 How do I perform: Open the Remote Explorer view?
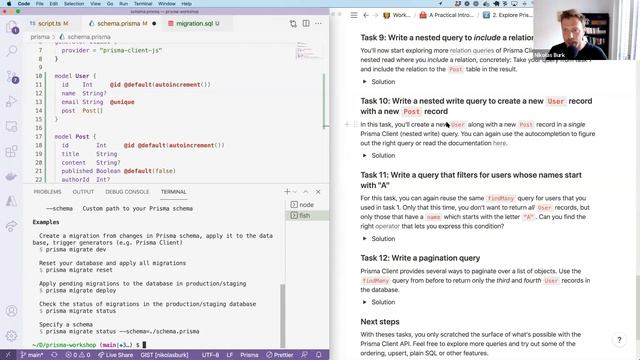[12, 127]
